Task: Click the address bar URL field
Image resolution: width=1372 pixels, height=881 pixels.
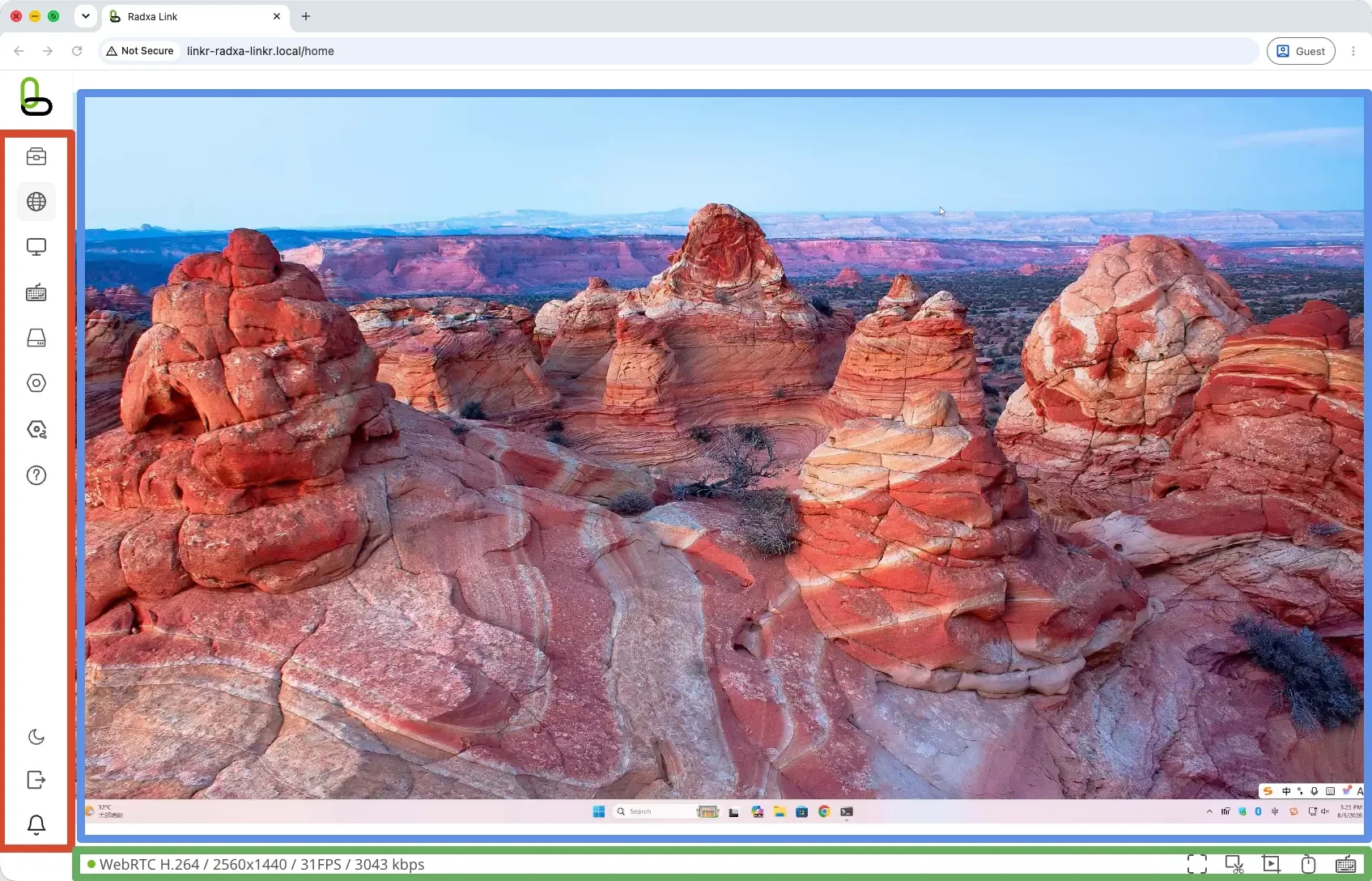Action: click(678, 51)
